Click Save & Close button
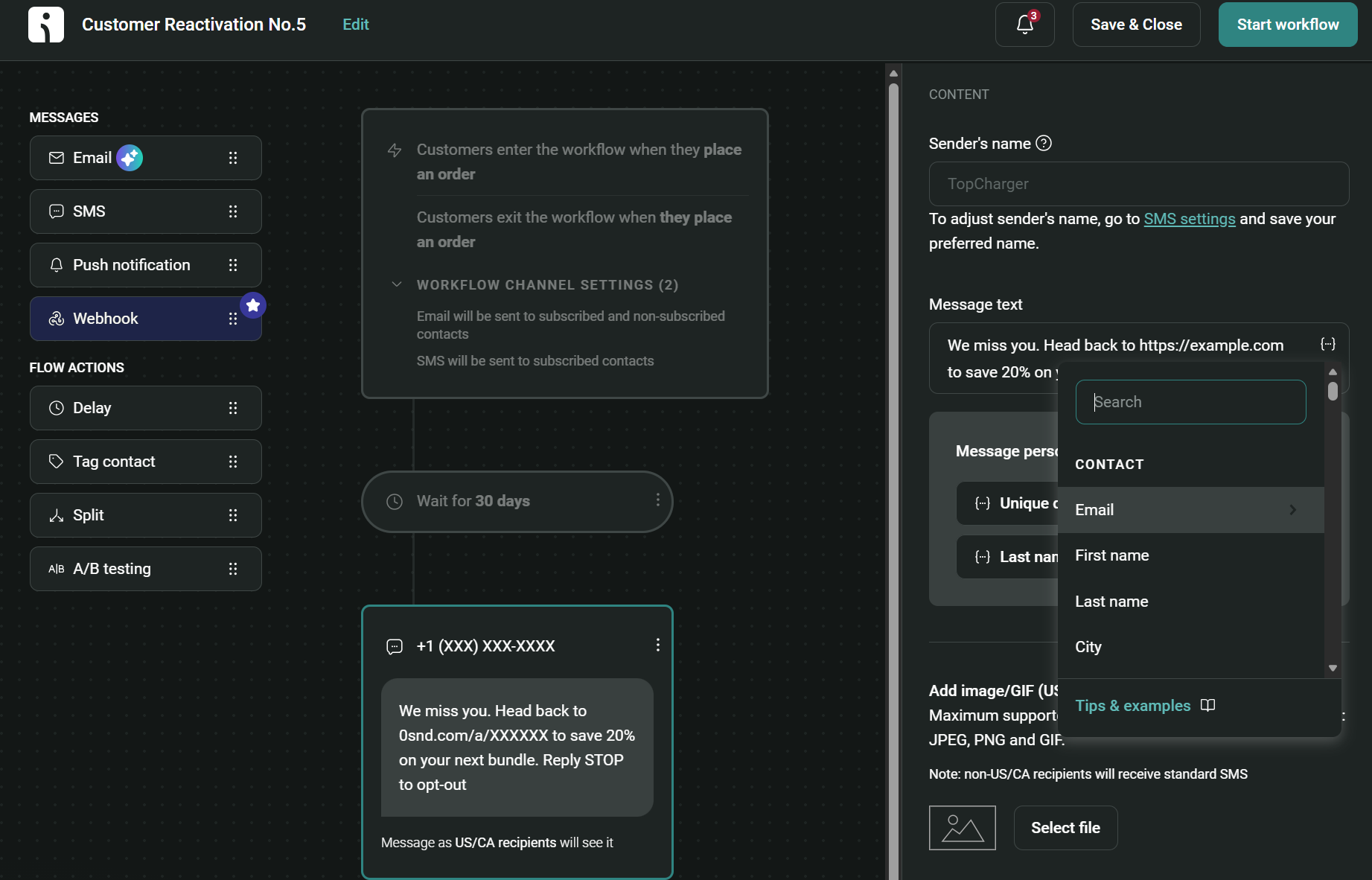Image resolution: width=1372 pixels, height=880 pixels. pyautogui.click(x=1136, y=25)
